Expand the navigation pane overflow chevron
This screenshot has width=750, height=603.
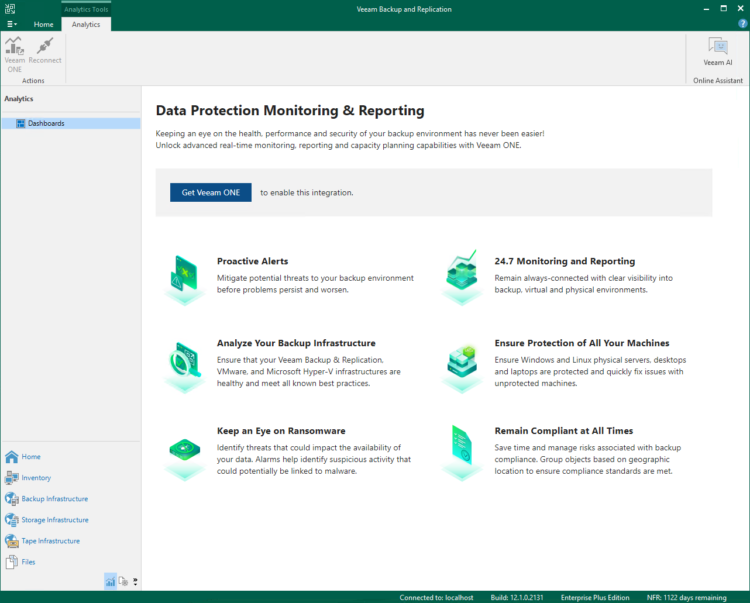coord(135,581)
